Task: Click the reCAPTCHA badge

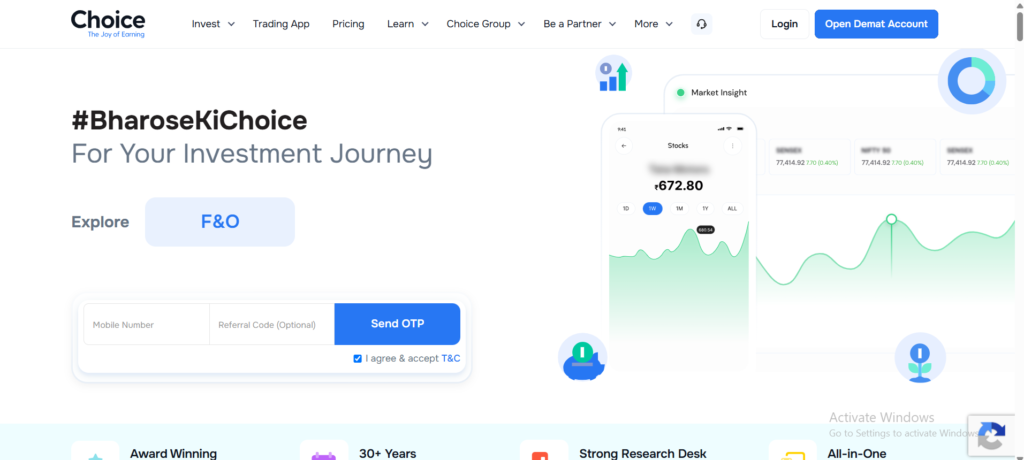Action: [x=993, y=434]
